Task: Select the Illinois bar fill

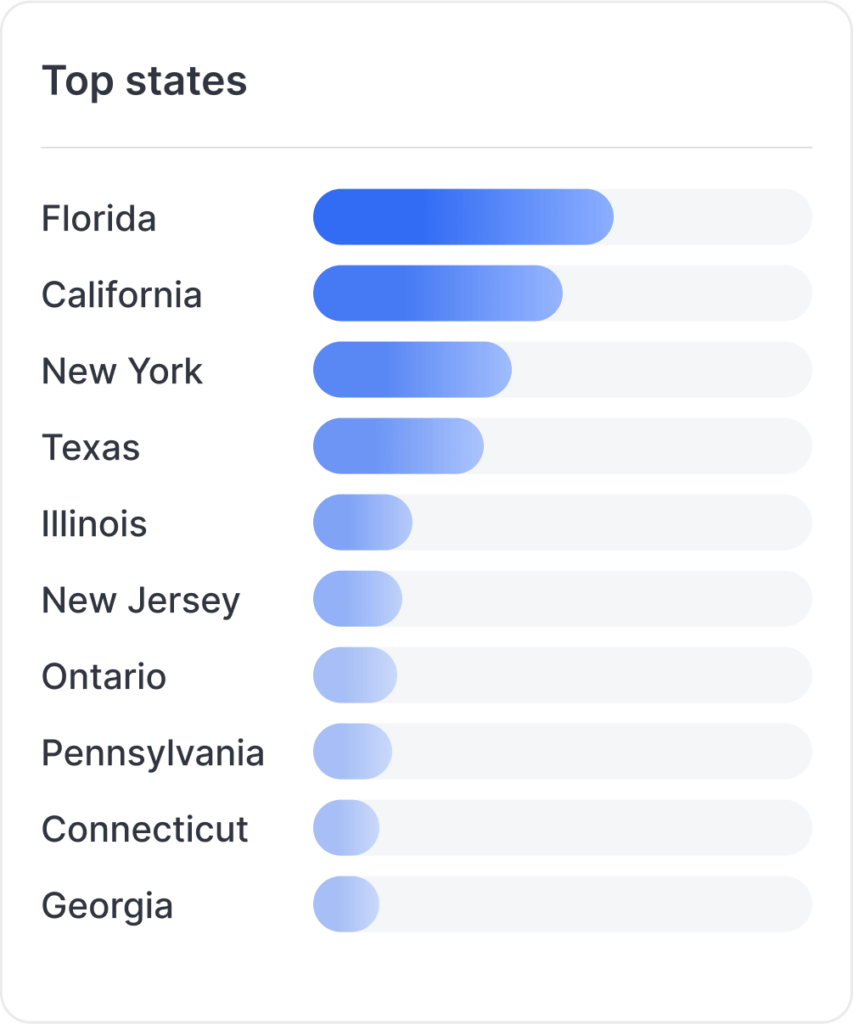Action: (362, 523)
